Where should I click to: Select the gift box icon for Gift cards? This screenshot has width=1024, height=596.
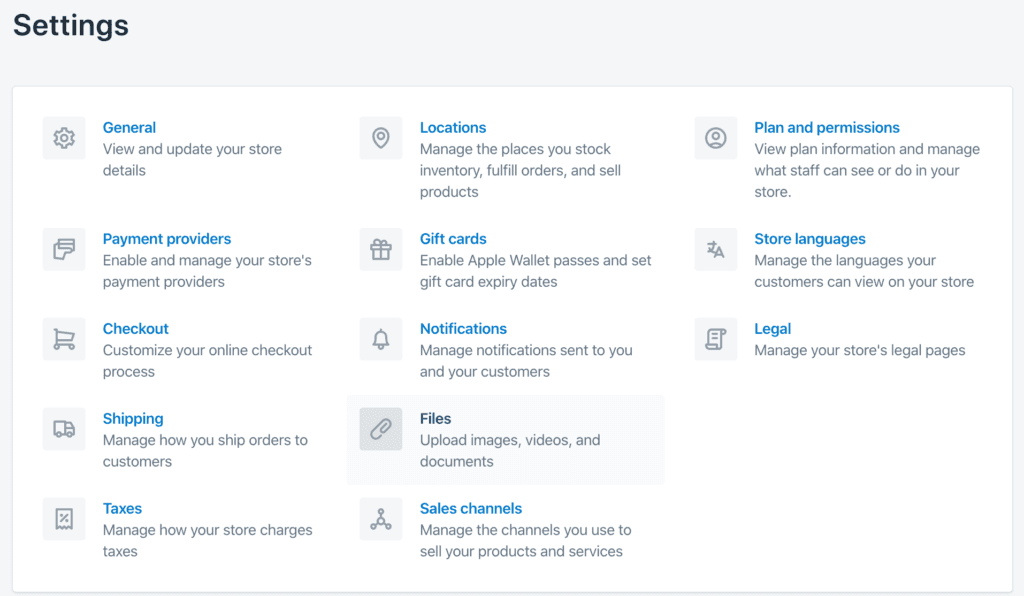coord(381,249)
